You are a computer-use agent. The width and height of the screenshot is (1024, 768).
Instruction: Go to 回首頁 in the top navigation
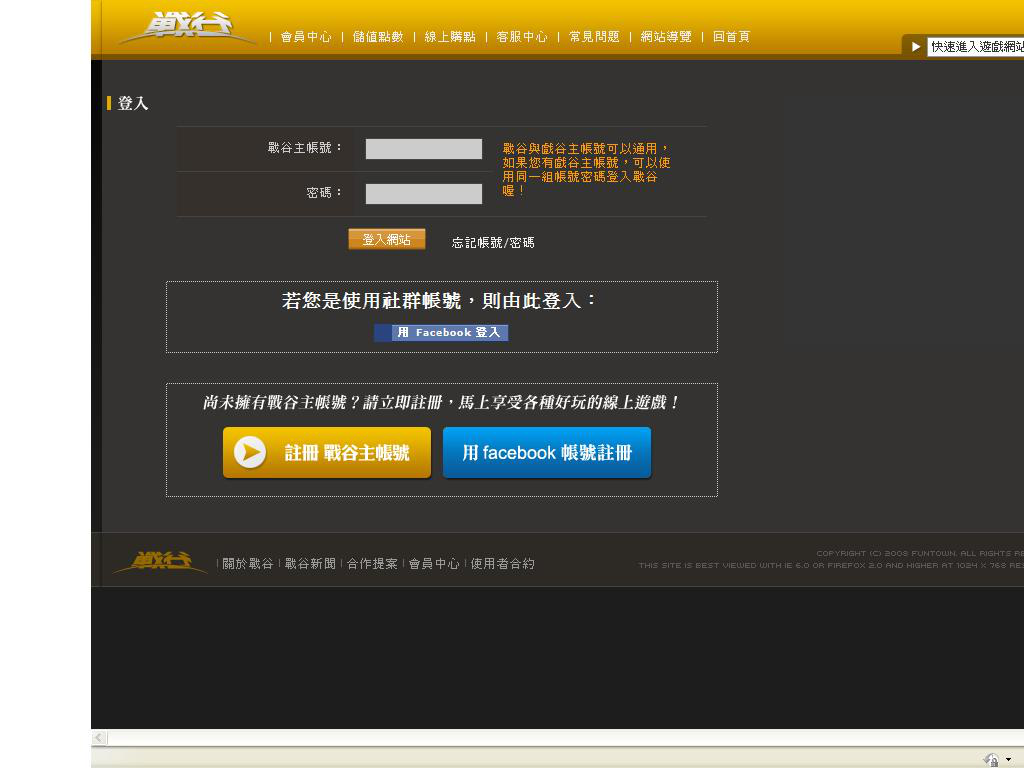731,37
